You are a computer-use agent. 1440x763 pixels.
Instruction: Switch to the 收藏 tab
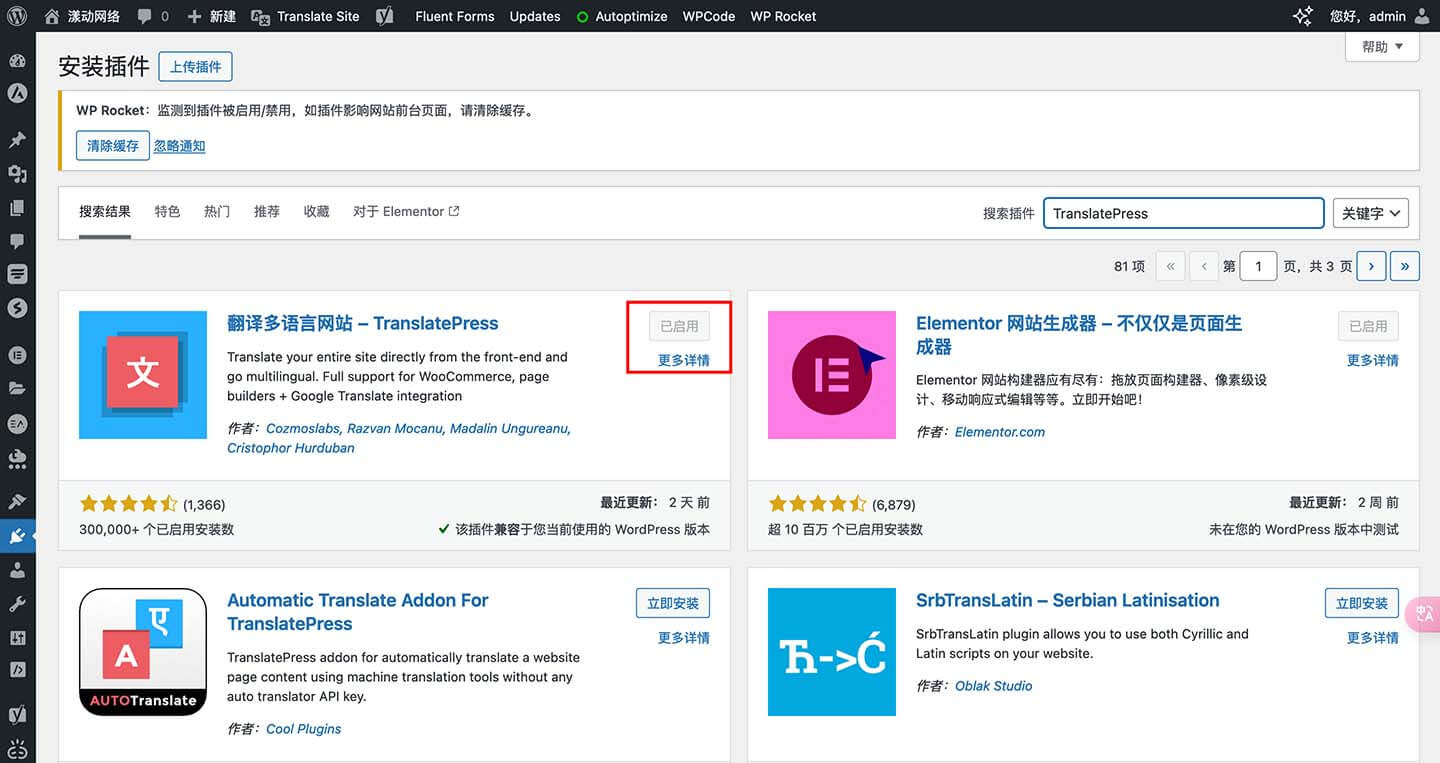(317, 212)
